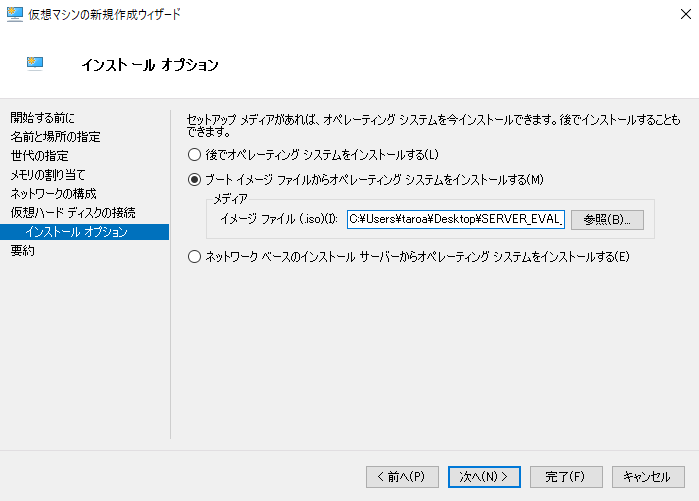
Task: Click 次へ(N) to continue
Action: pos(484,477)
